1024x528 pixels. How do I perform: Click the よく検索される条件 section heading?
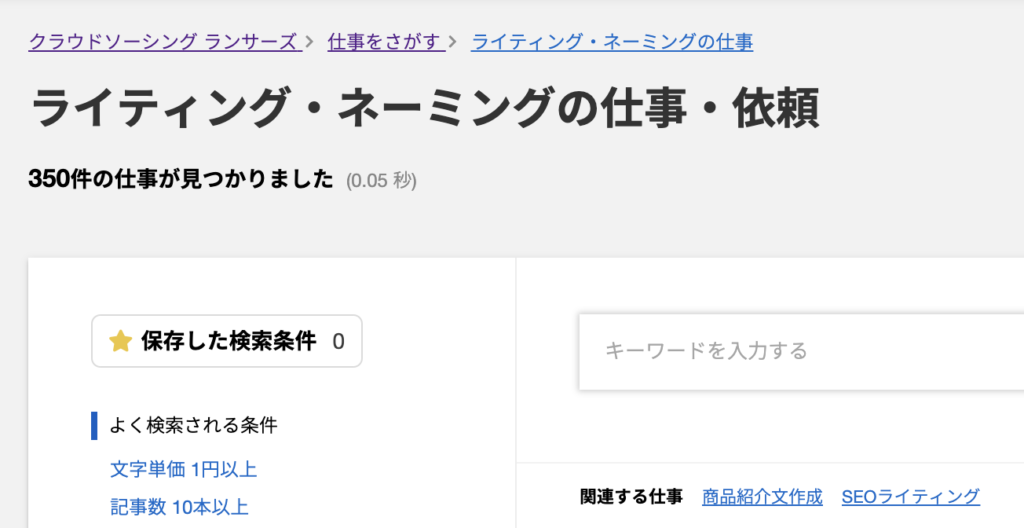193,425
